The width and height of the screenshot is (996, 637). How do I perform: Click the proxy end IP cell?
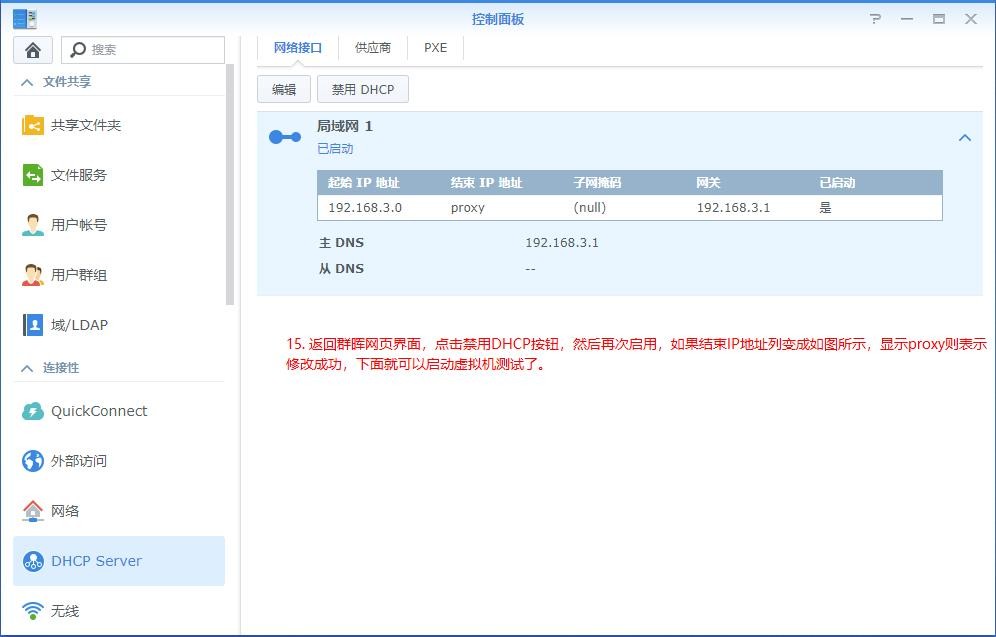pyautogui.click(x=468, y=208)
